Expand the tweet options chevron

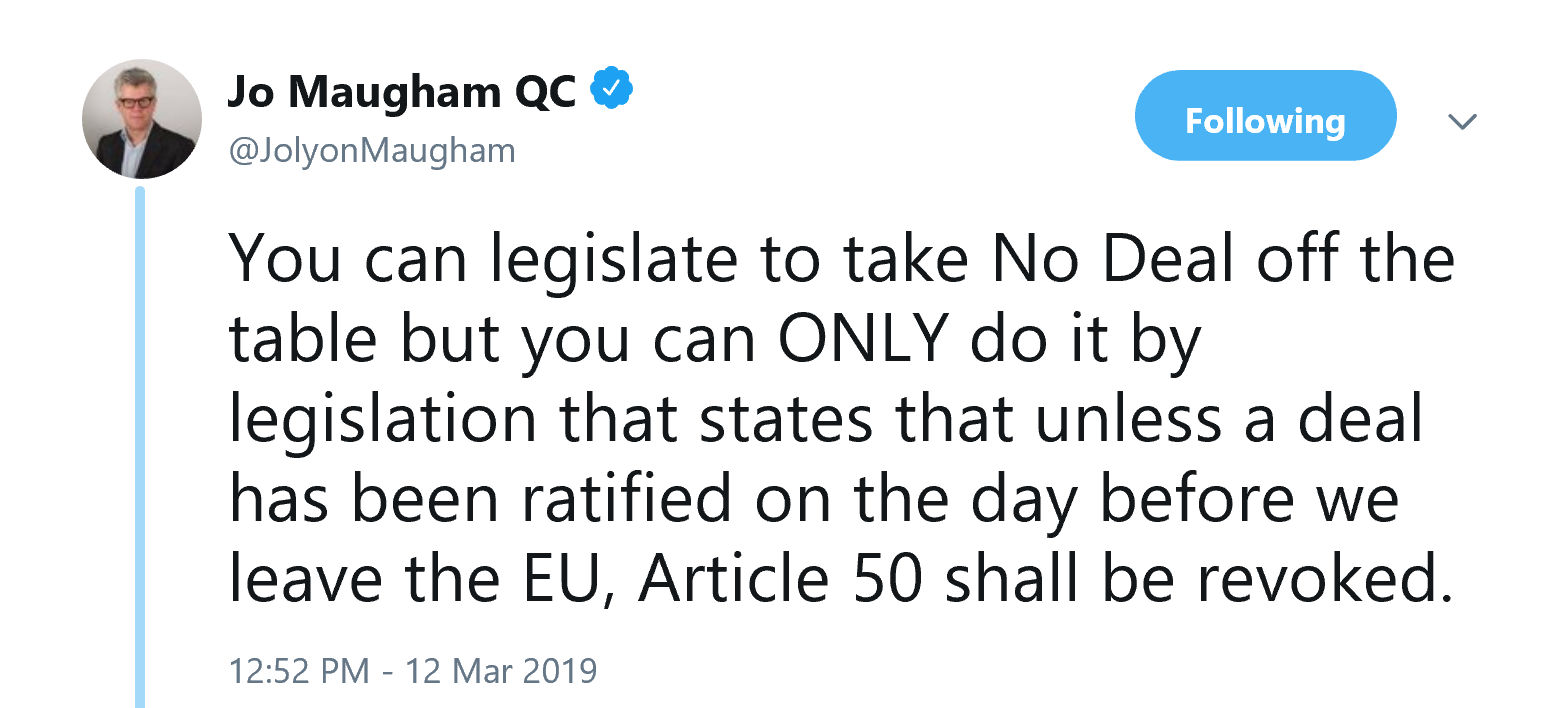[x=1462, y=122]
